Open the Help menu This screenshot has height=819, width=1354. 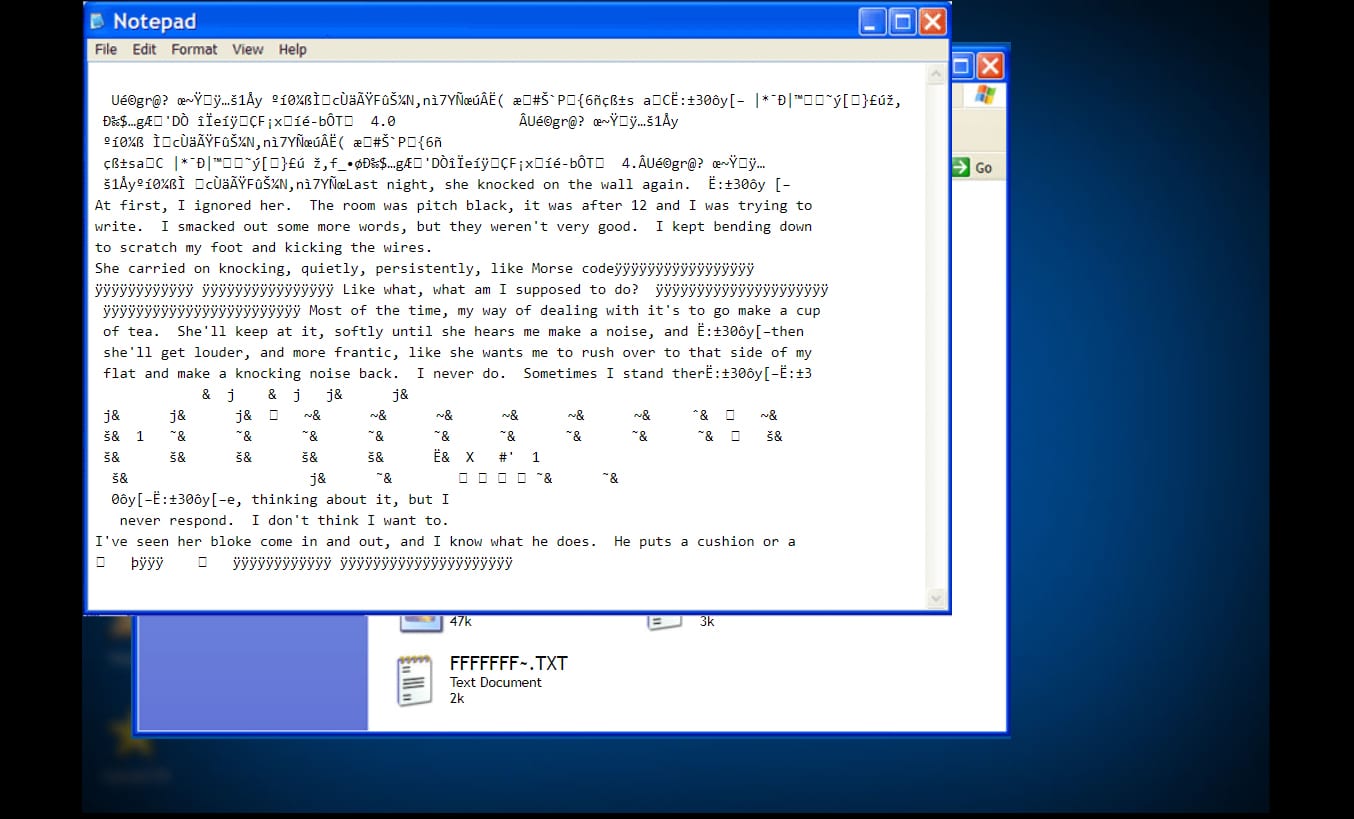pyautogui.click(x=292, y=49)
